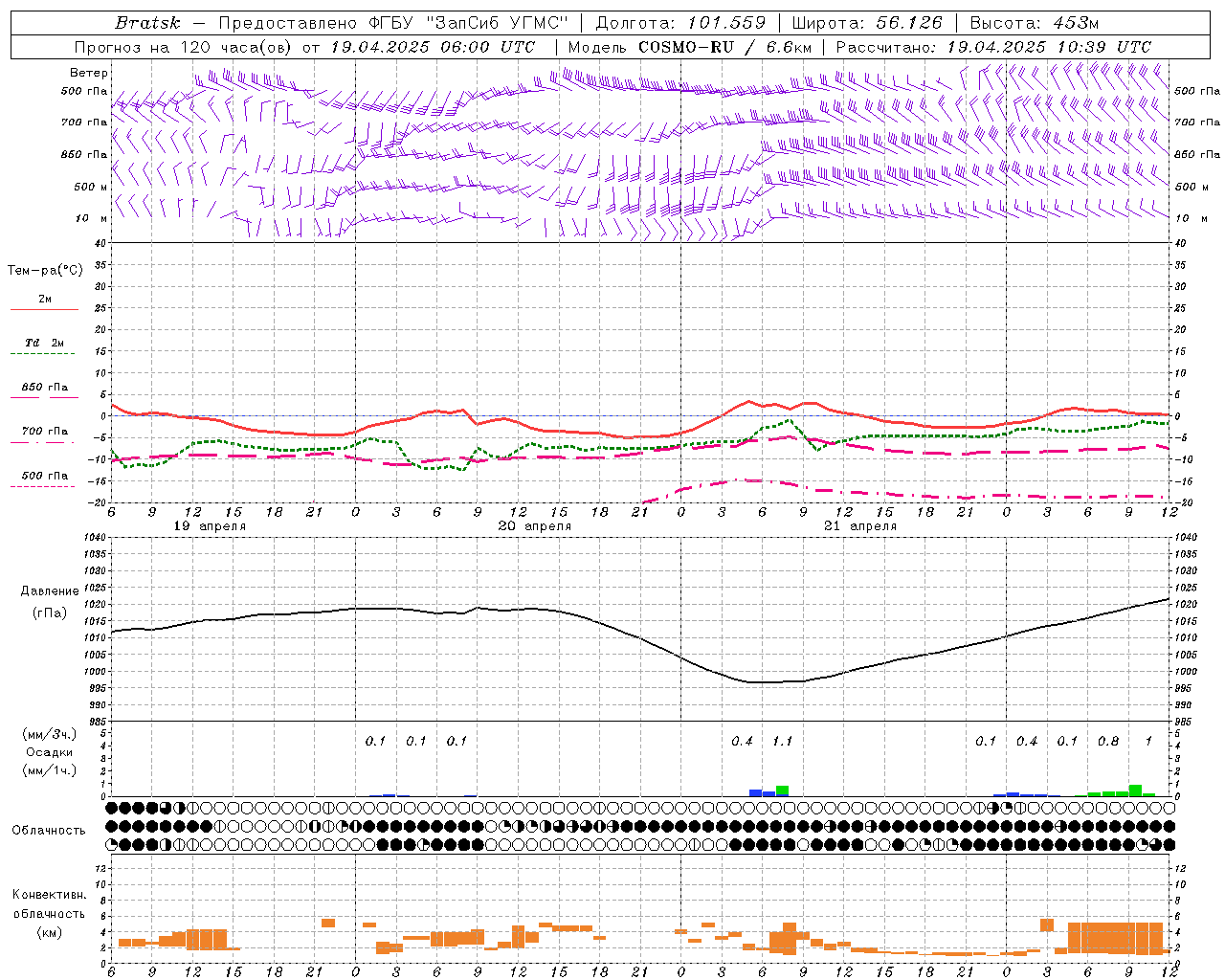Click the "500 м" wind level label on left
The height and width of the screenshot is (980, 1225).
click(x=91, y=187)
